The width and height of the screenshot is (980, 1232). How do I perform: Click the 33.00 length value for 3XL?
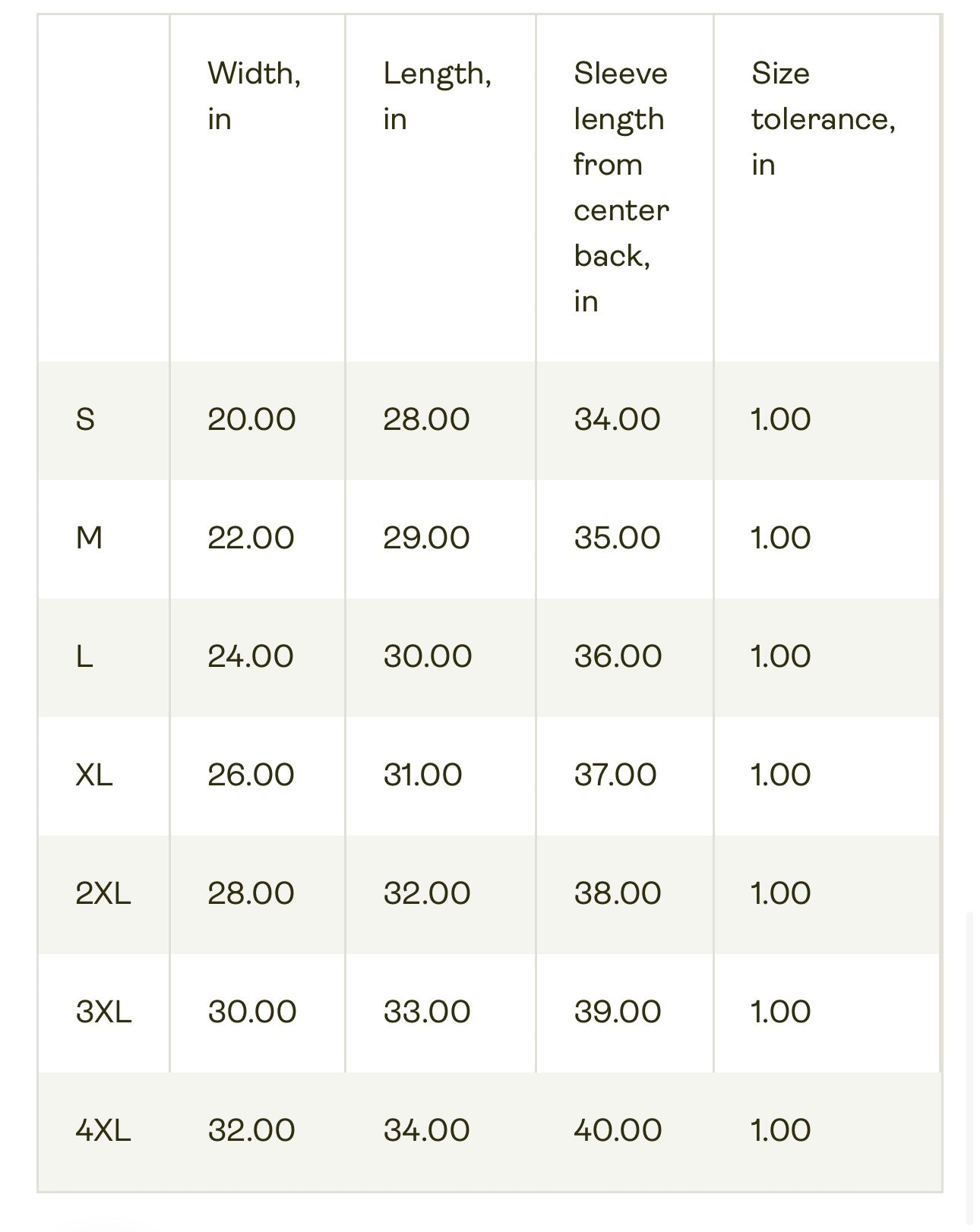click(x=427, y=1012)
